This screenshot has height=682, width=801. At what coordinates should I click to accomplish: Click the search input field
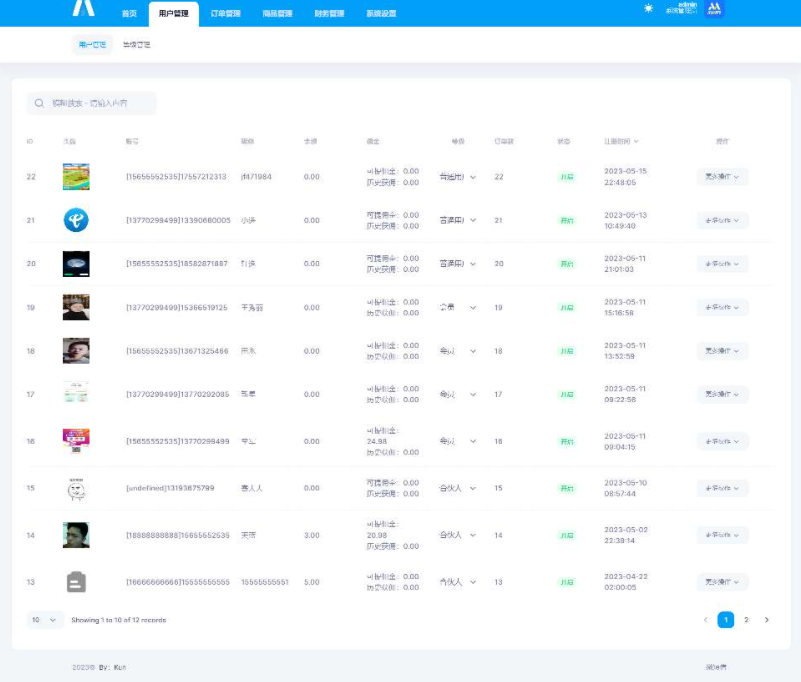[x=100, y=103]
